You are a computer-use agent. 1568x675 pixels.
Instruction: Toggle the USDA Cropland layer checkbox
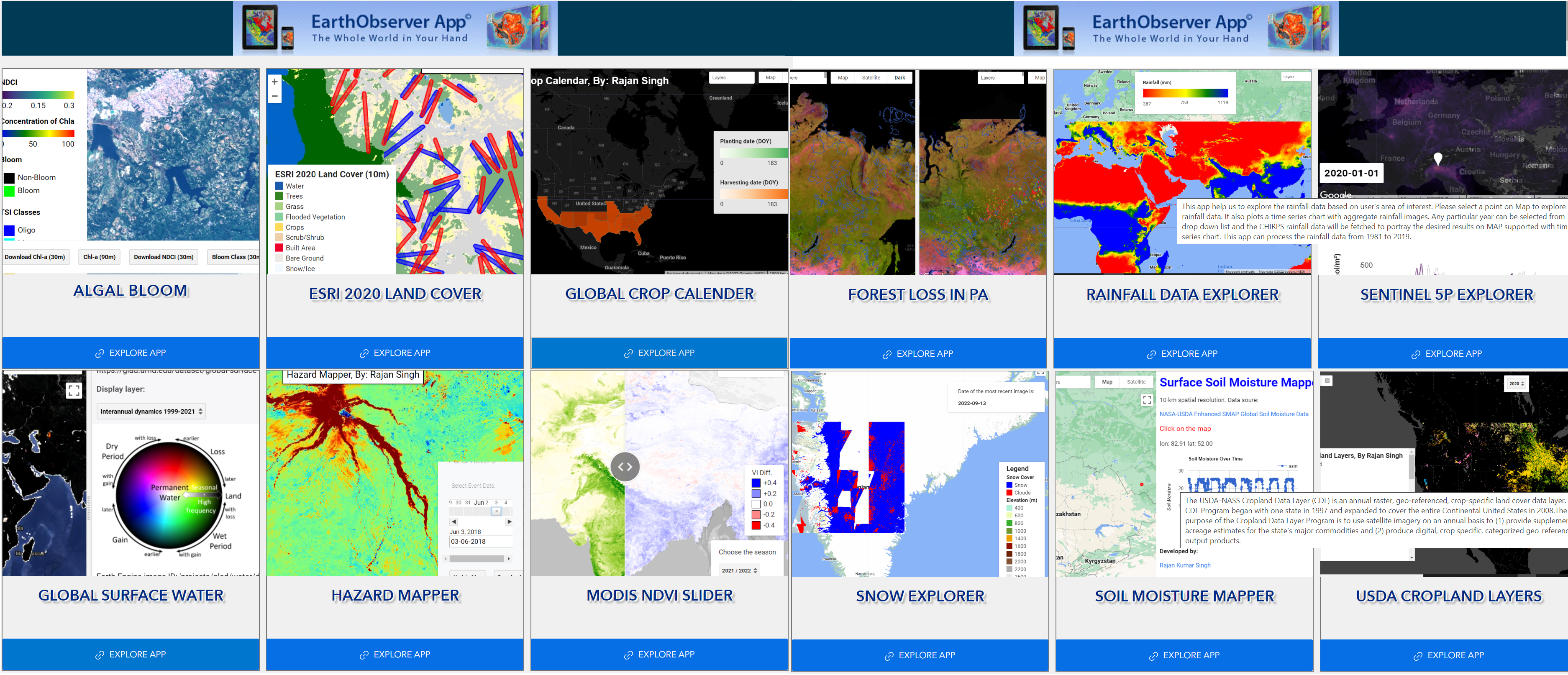1327,381
